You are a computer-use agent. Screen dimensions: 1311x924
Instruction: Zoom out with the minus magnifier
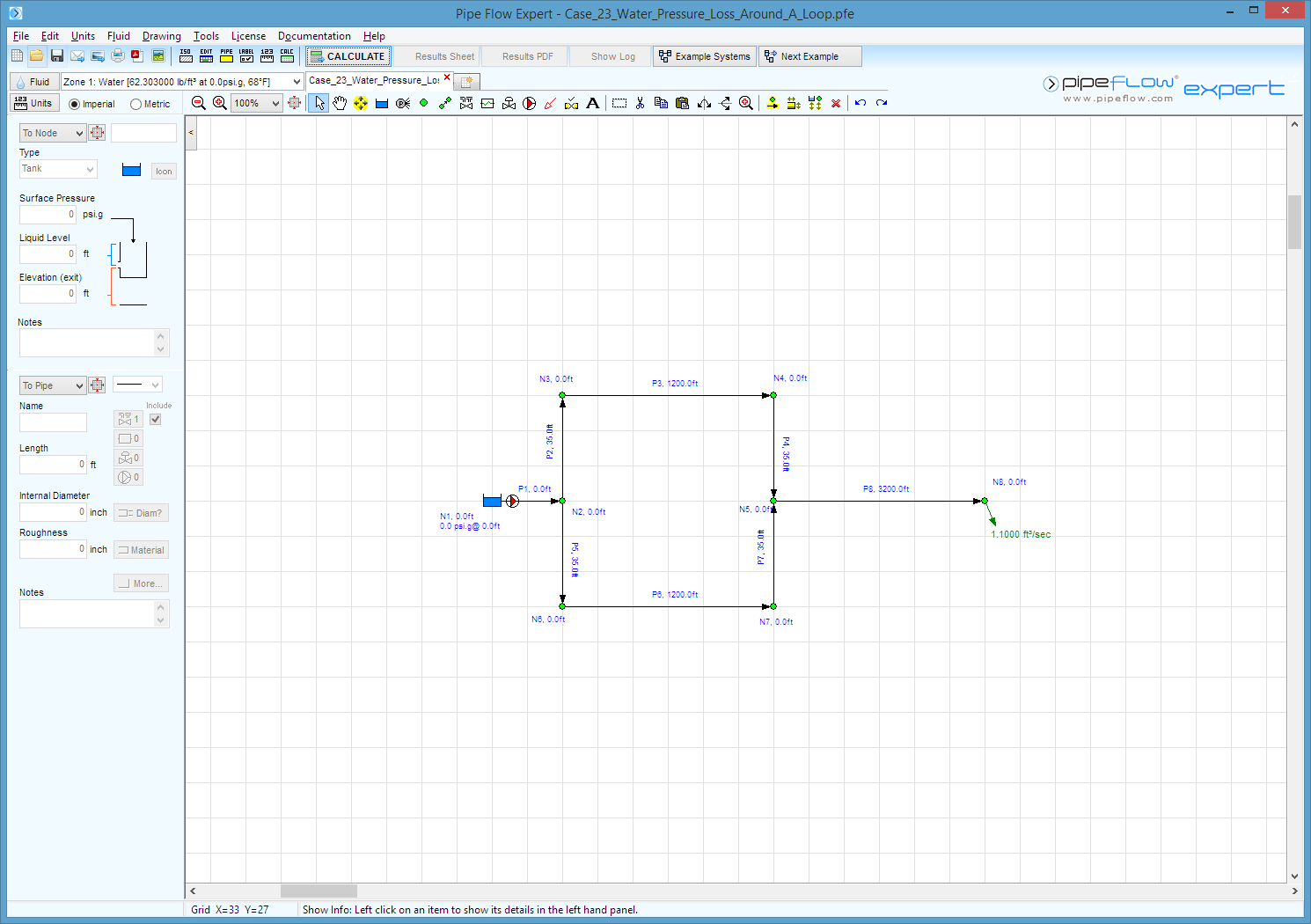pos(199,103)
